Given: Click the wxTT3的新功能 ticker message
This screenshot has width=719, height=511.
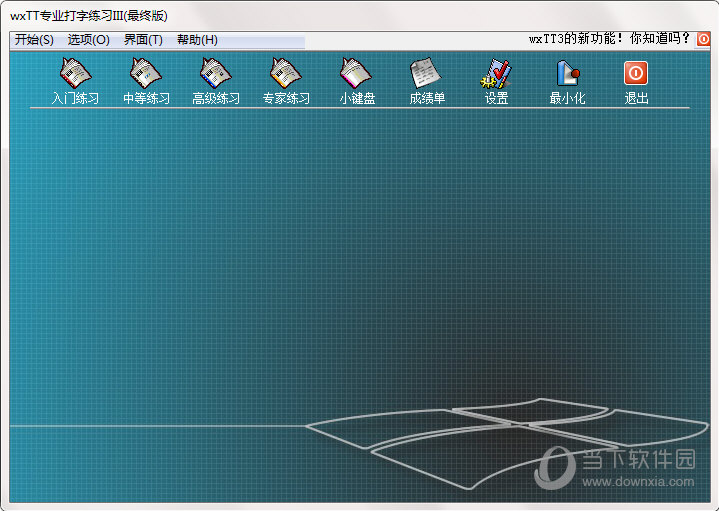Looking at the screenshot, I should [x=609, y=39].
